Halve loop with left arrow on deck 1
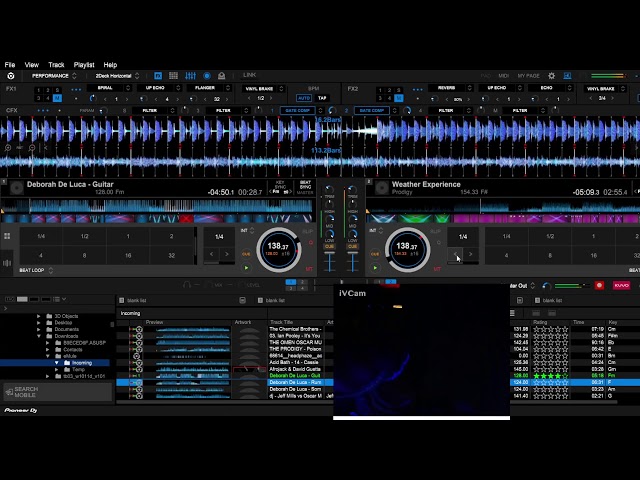The image size is (640, 480). click(211, 254)
